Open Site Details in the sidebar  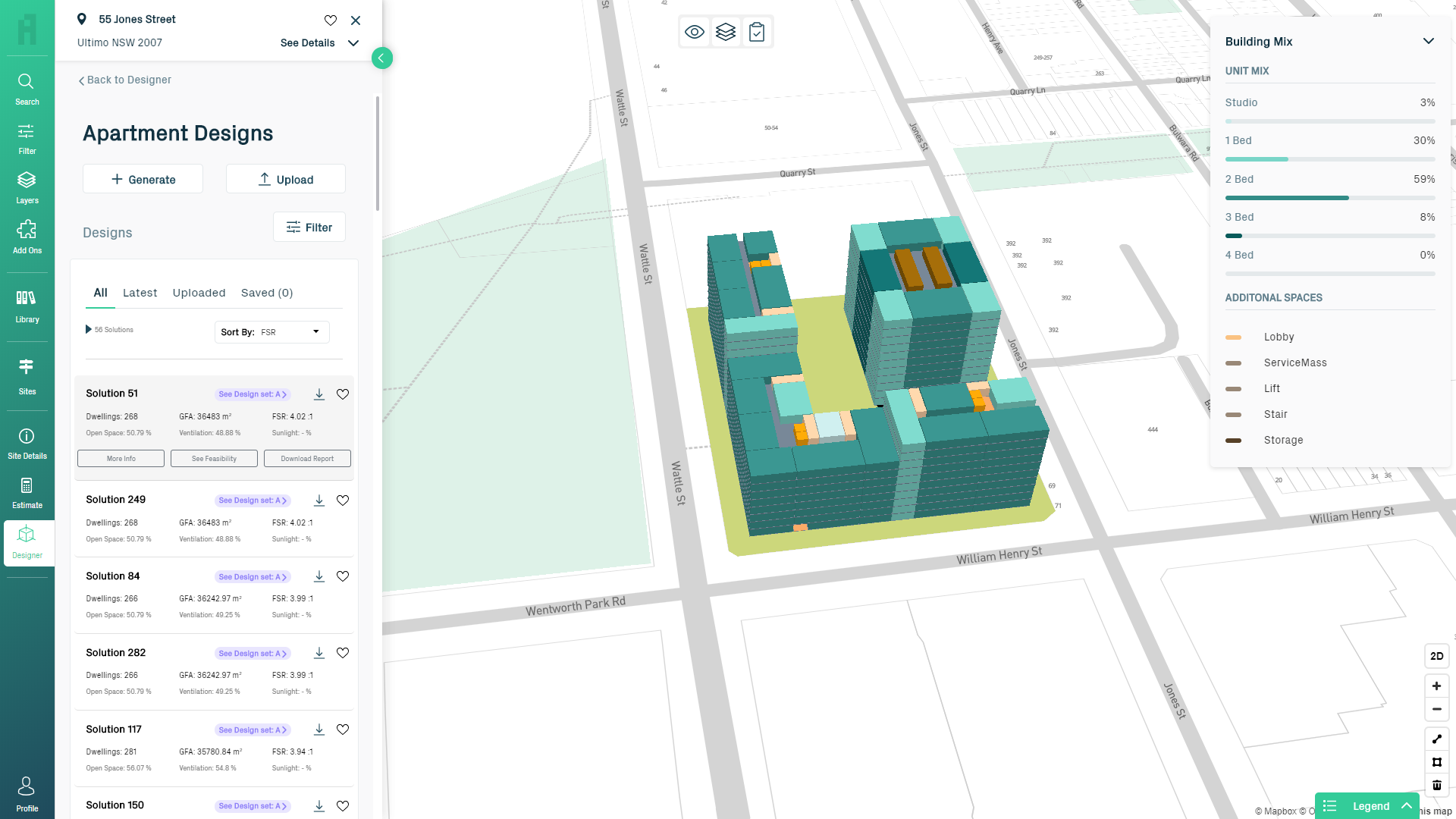[27, 444]
